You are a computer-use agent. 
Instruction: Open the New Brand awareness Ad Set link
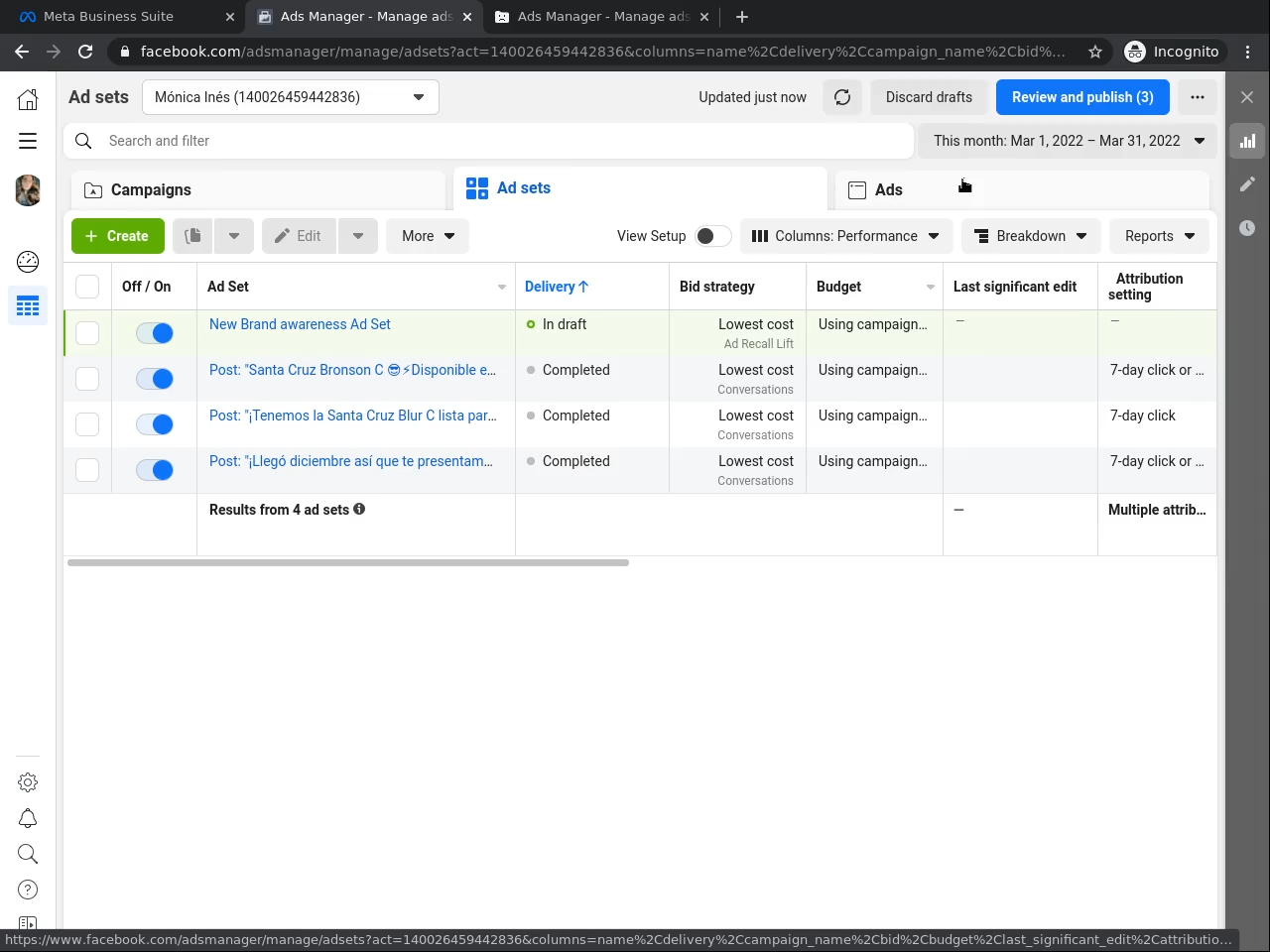point(300,324)
